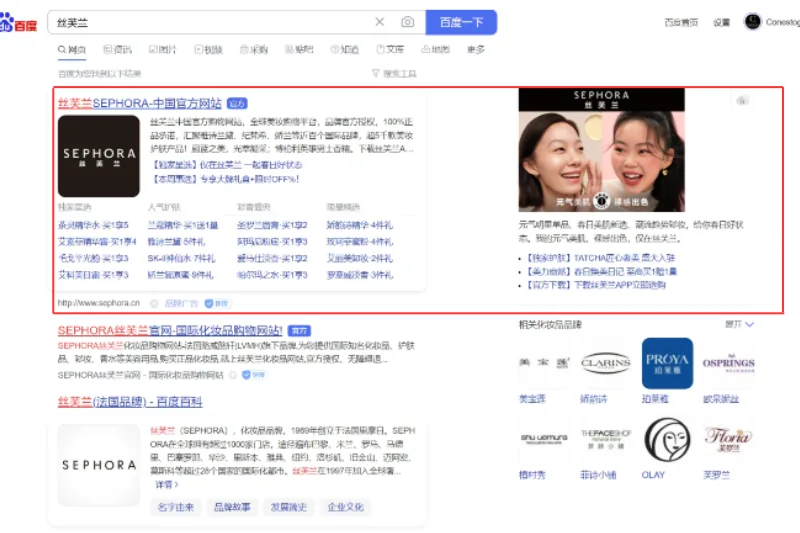This screenshot has width=800, height=533.
Task: Open 丝芙兰SEPHORA-中国官方网站 result title
Action: point(140,104)
